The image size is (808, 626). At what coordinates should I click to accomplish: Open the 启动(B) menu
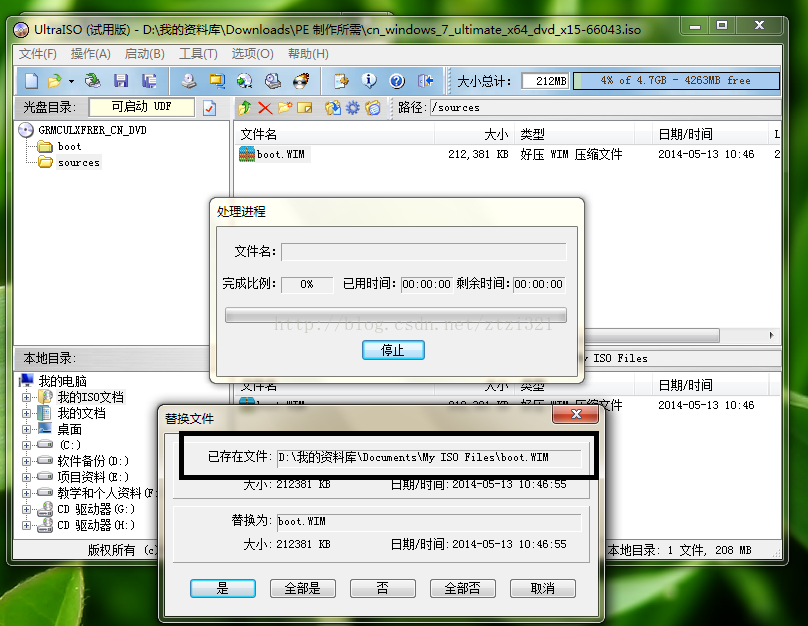tap(145, 54)
